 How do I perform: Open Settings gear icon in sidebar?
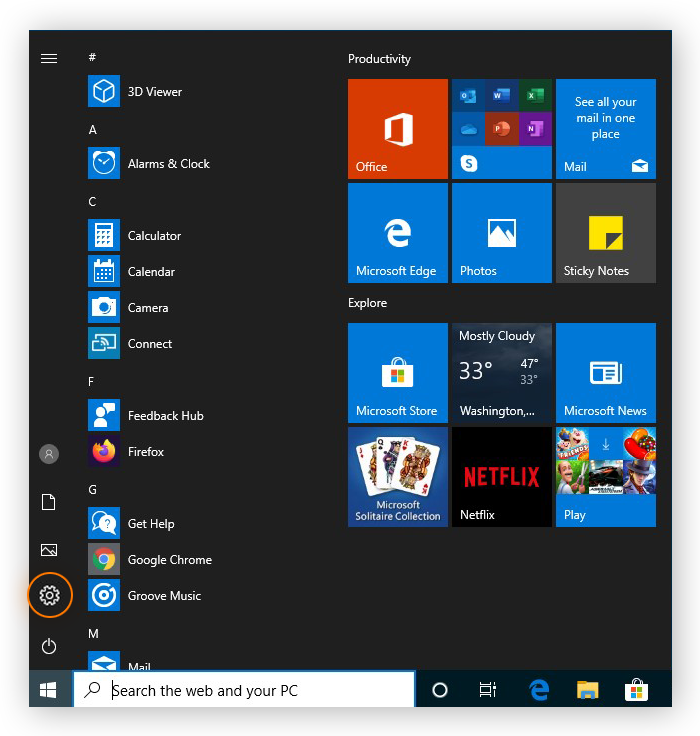49,596
